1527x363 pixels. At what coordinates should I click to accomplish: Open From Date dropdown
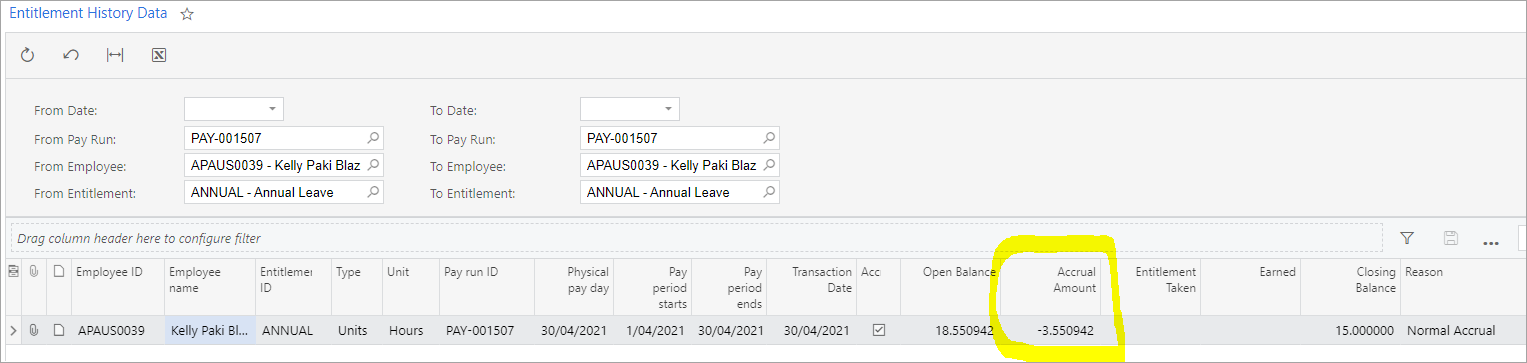pos(271,109)
